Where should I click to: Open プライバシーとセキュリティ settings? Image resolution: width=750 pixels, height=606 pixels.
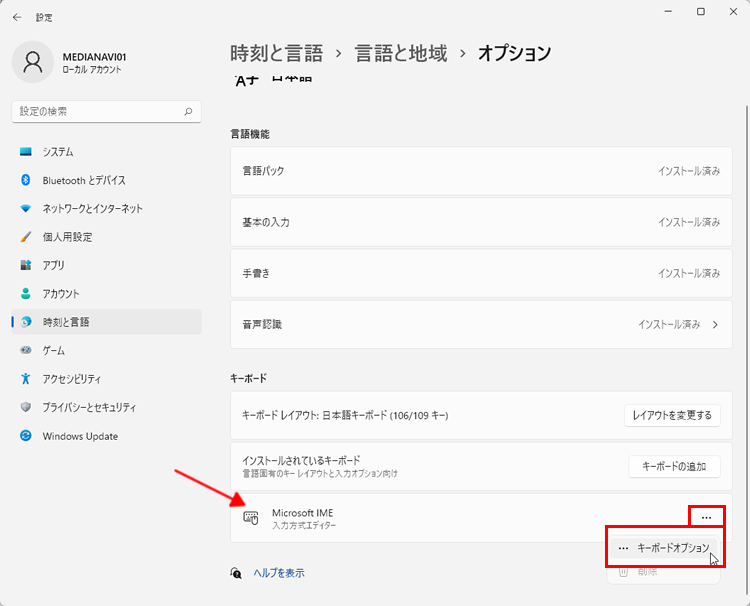(x=106, y=407)
